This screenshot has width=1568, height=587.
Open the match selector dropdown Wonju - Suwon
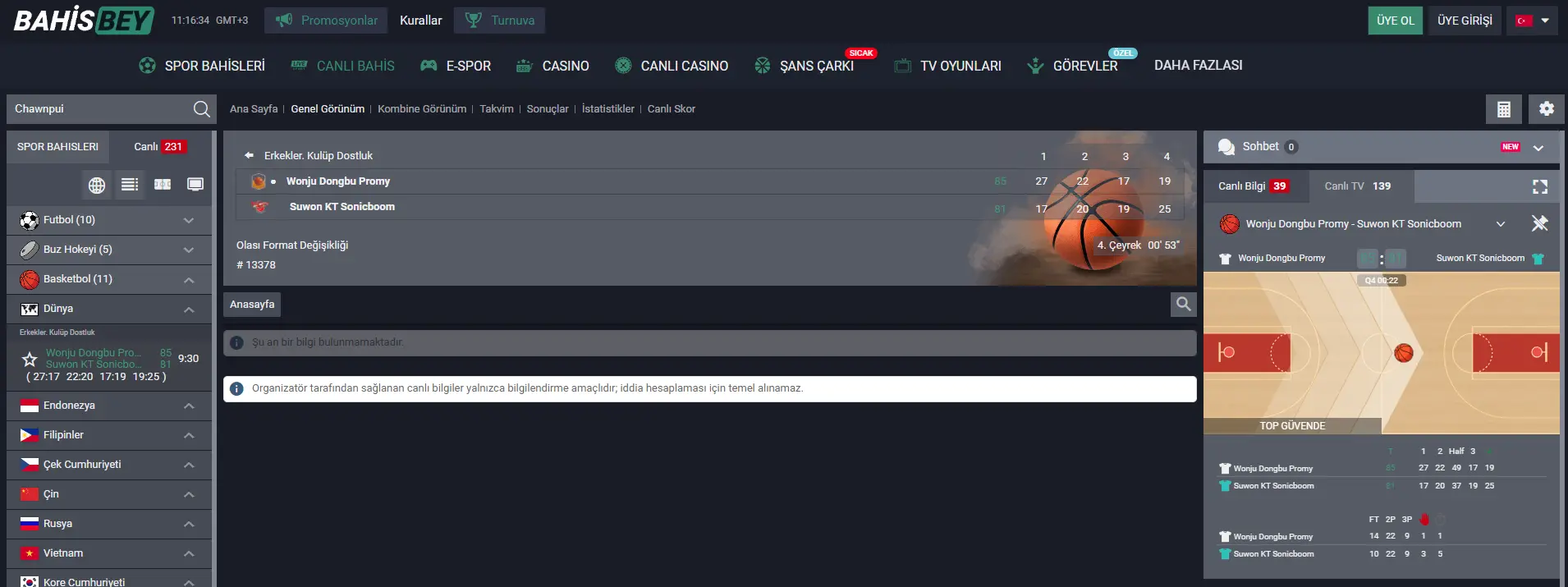coord(1363,224)
